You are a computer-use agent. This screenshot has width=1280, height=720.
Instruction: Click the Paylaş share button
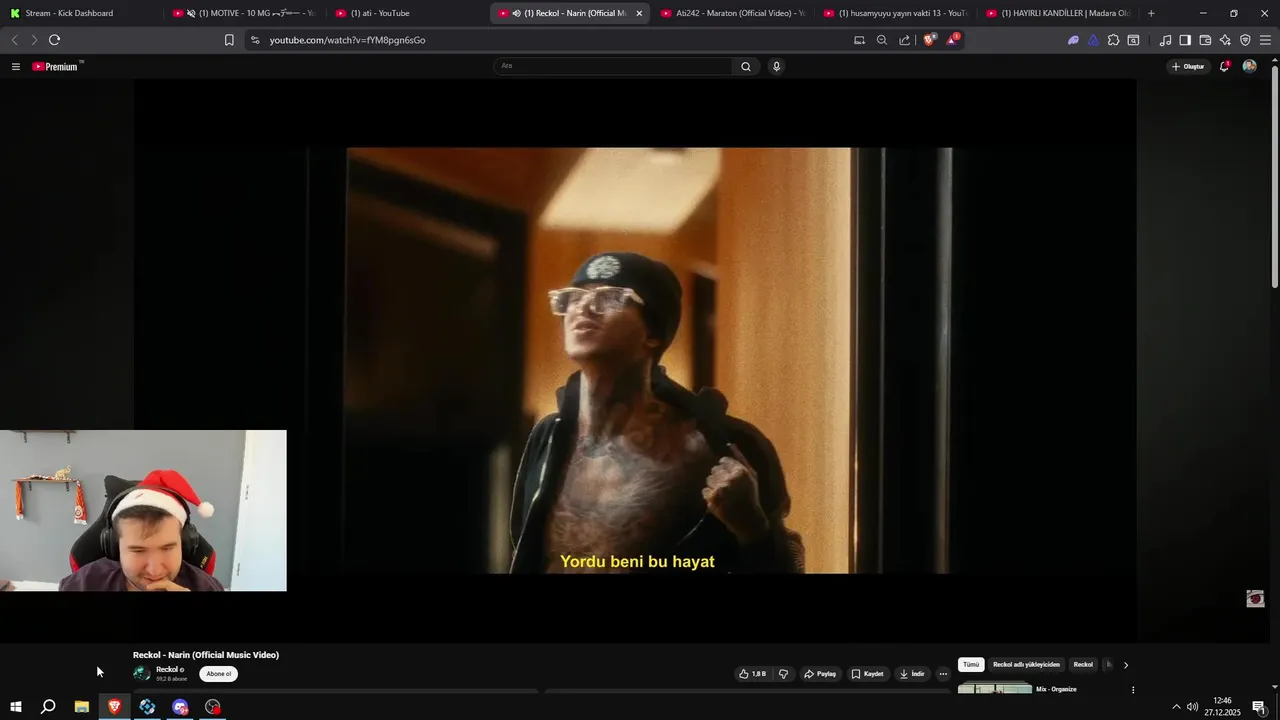(x=820, y=674)
